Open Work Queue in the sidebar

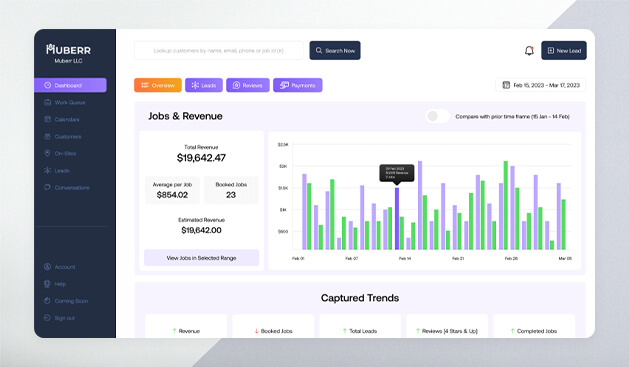(65, 102)
